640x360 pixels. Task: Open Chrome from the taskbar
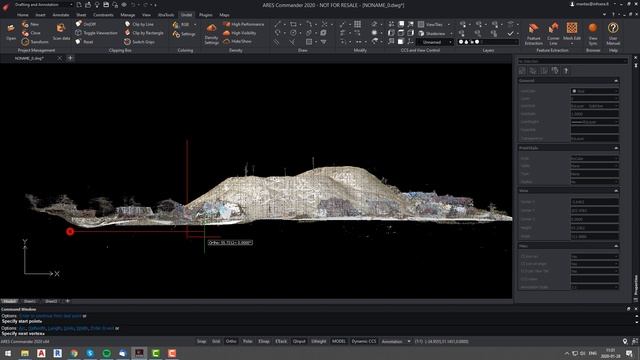tap(74, 353)
